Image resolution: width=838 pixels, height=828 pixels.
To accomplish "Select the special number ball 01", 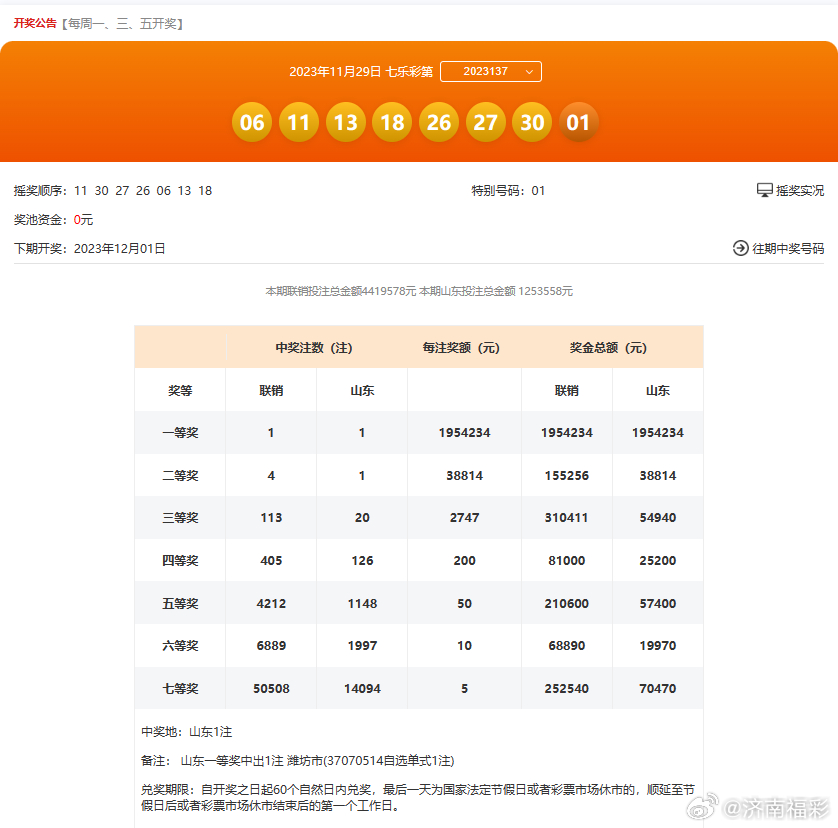I will pyautogui.click(x=579, y=122).
